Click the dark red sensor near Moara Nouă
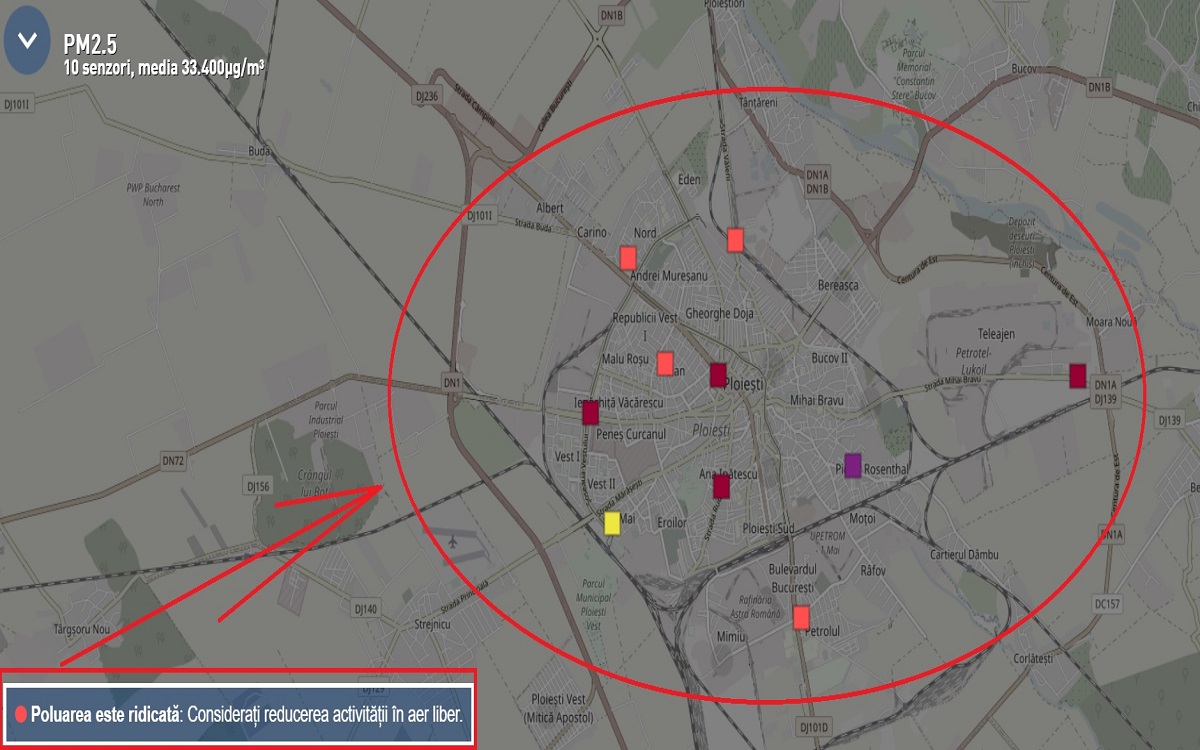The image size is (1200, 750). 1077,375
